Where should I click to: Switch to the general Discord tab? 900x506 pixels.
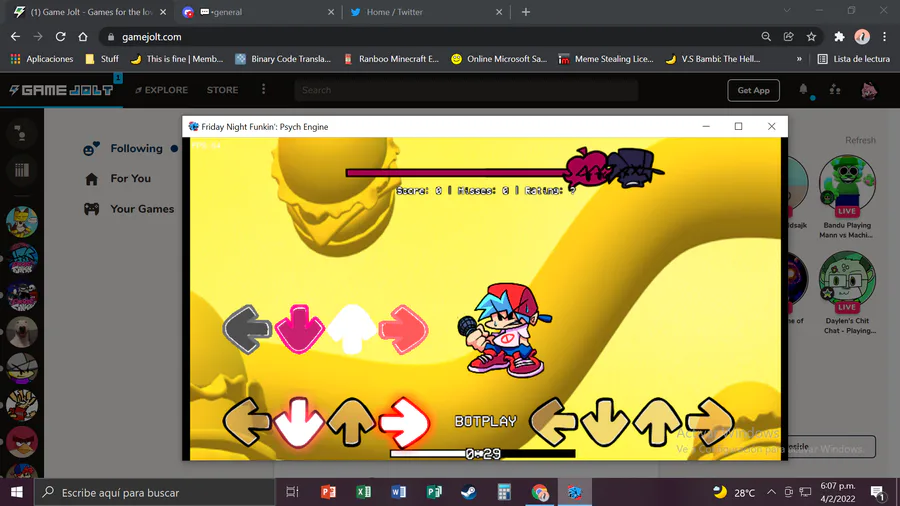pos(257,12)
